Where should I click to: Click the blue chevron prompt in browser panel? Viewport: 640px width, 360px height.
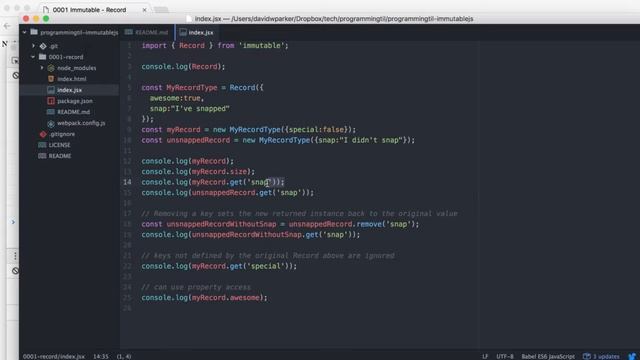(x=13, y=222)
